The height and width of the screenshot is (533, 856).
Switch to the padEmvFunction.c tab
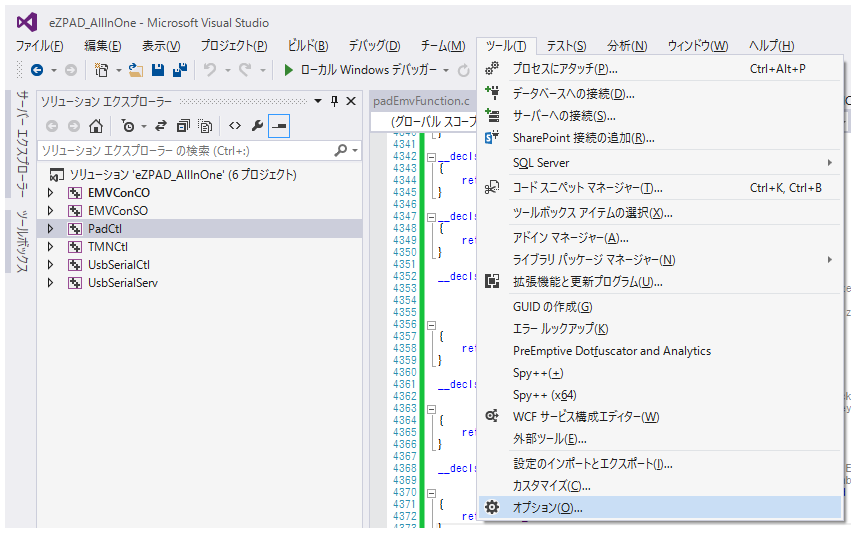pos(421,101)
